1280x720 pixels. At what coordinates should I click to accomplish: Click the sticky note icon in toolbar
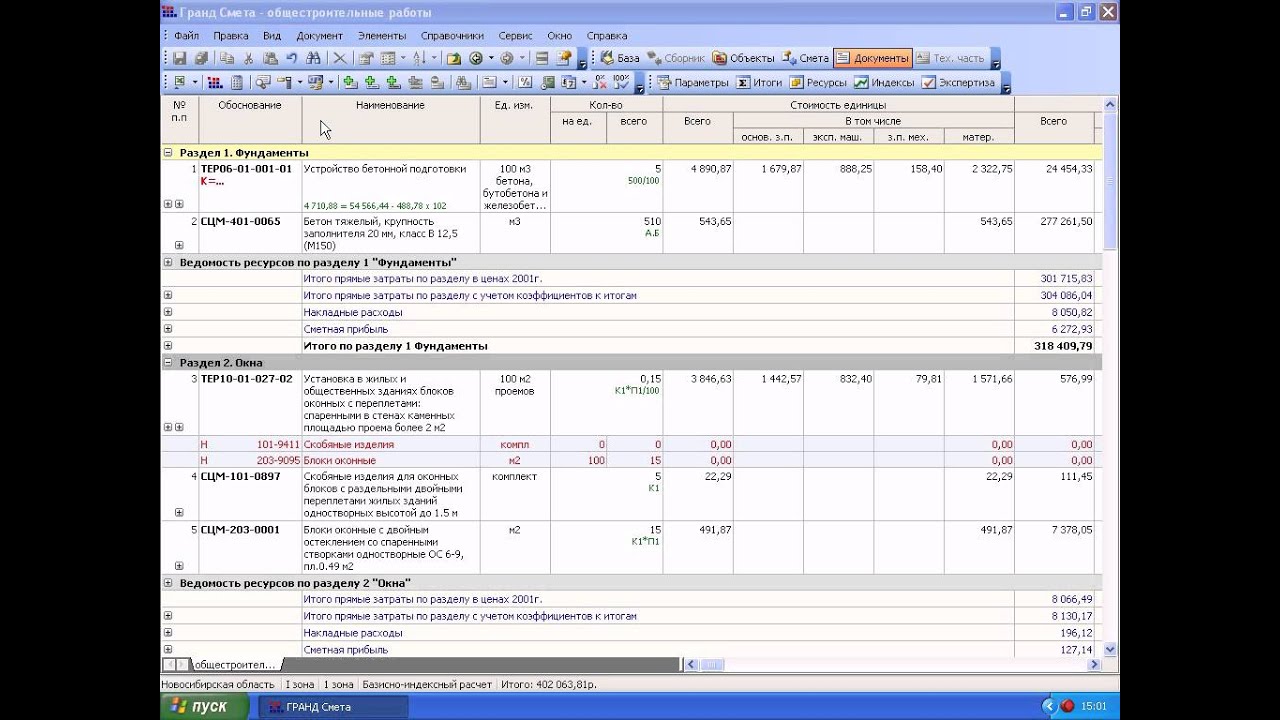tap(565, 59)
